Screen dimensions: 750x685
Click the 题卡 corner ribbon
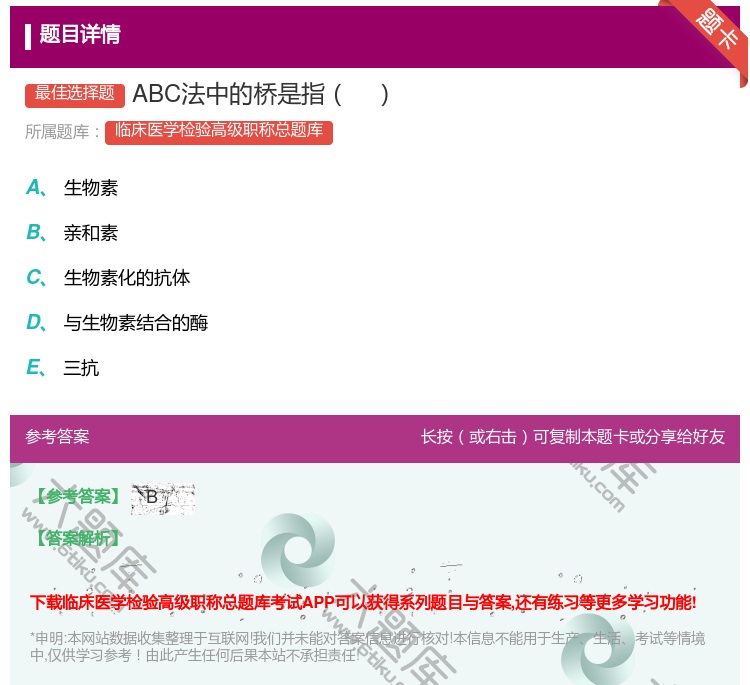pos(716,31)
